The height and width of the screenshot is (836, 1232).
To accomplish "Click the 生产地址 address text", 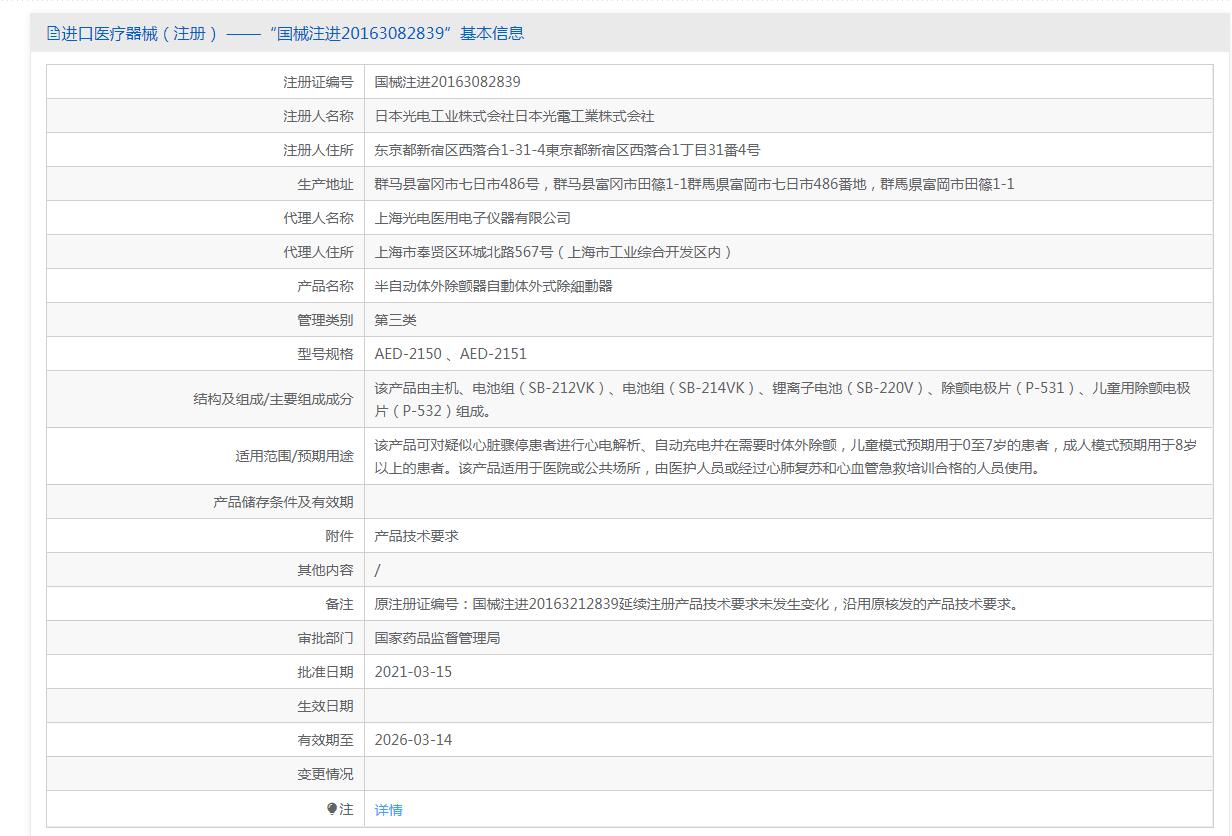I will tap(694, 184).
